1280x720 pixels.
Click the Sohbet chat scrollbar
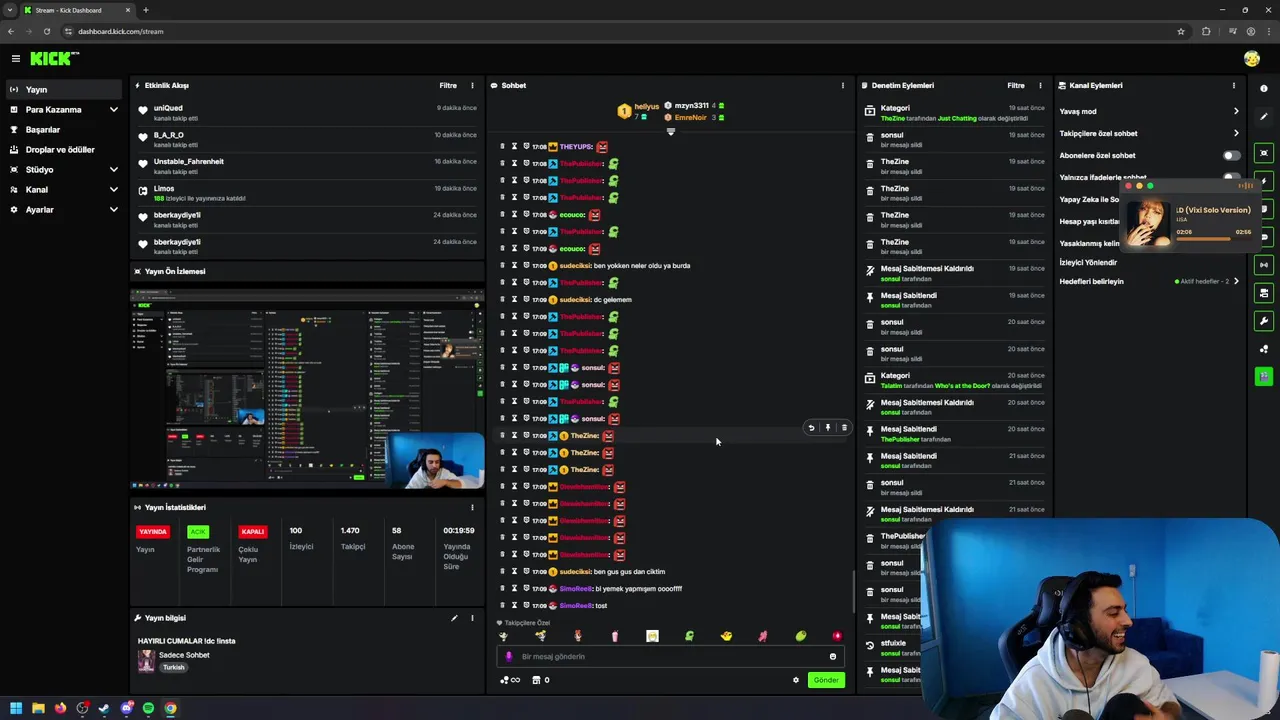(x=853, y=590)
